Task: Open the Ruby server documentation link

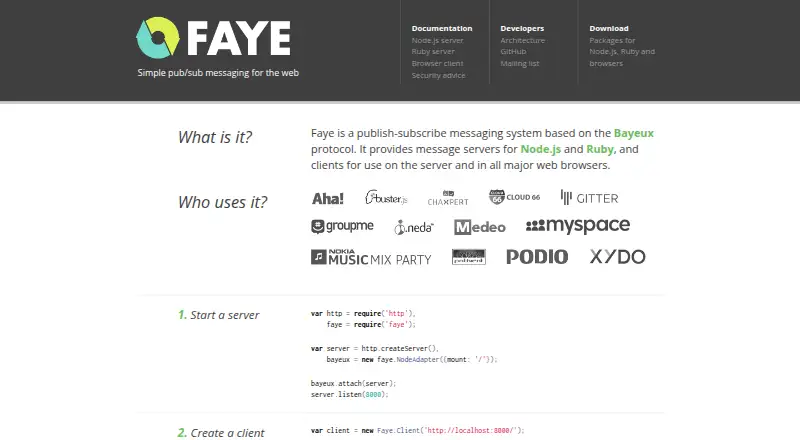Action: pyautogui.click(x=433, y=52)
